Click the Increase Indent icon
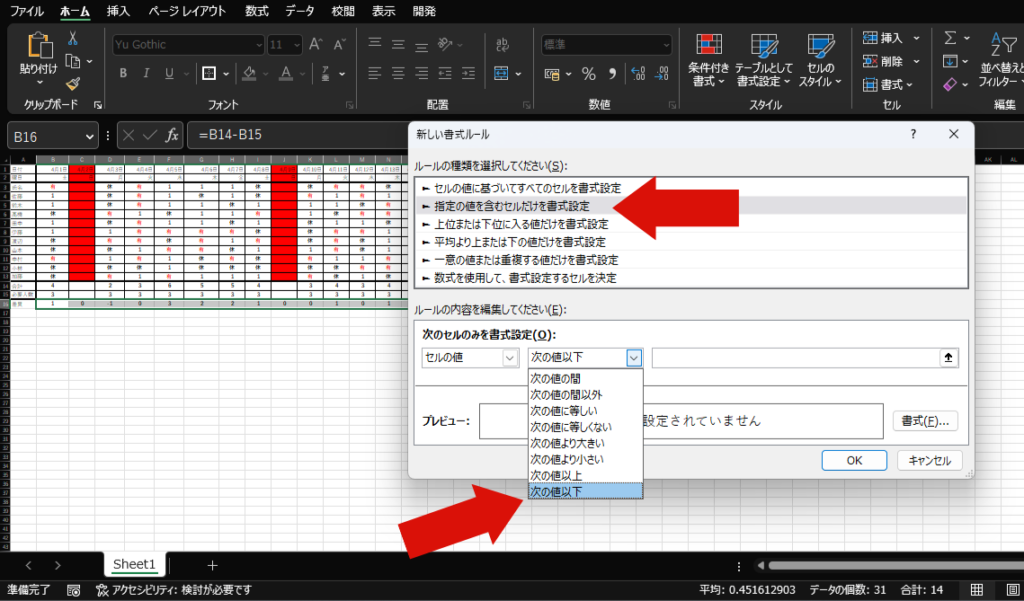1024x601 pixels. click(468, 73)
